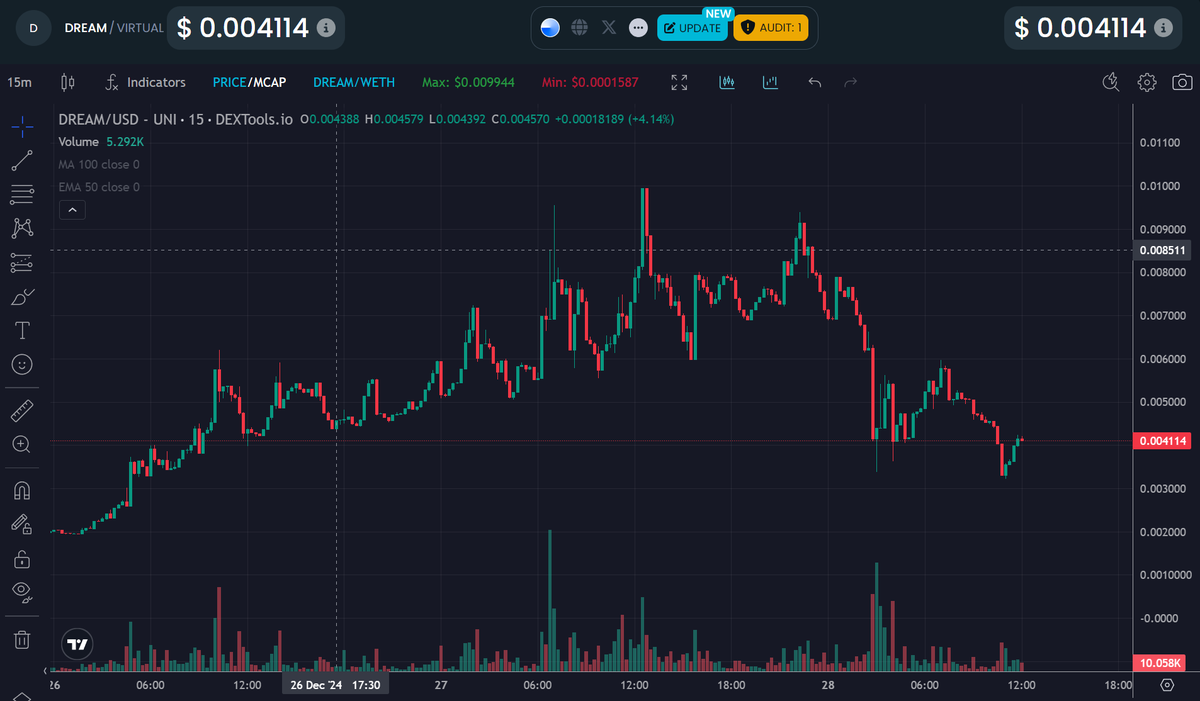
Task: Toggle magnet mode for drawings
Action: [22, 490]
